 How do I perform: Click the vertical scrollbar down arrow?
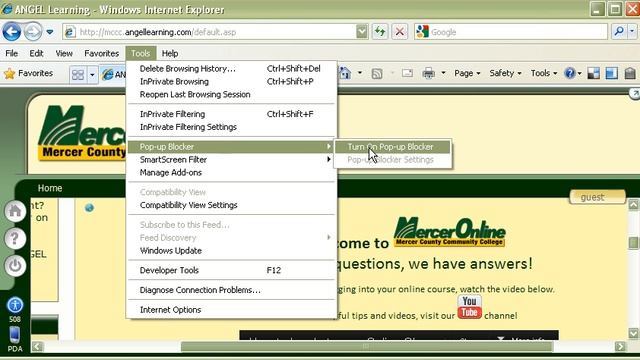(x=633, y=333)
